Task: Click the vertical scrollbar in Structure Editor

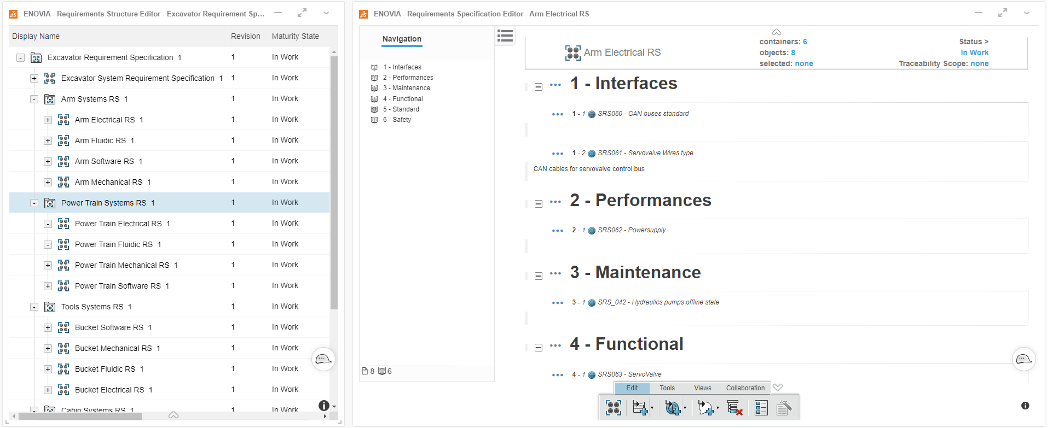Action: pos(334,181)
